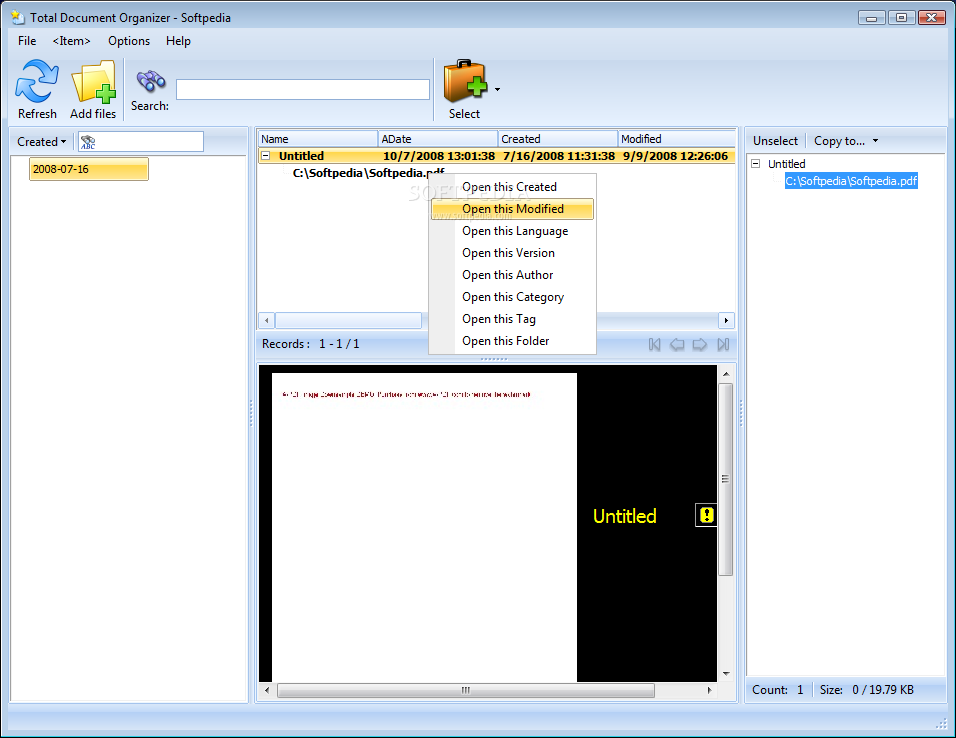
Task: Choose Open this Modified
Action: click(512, 209)
